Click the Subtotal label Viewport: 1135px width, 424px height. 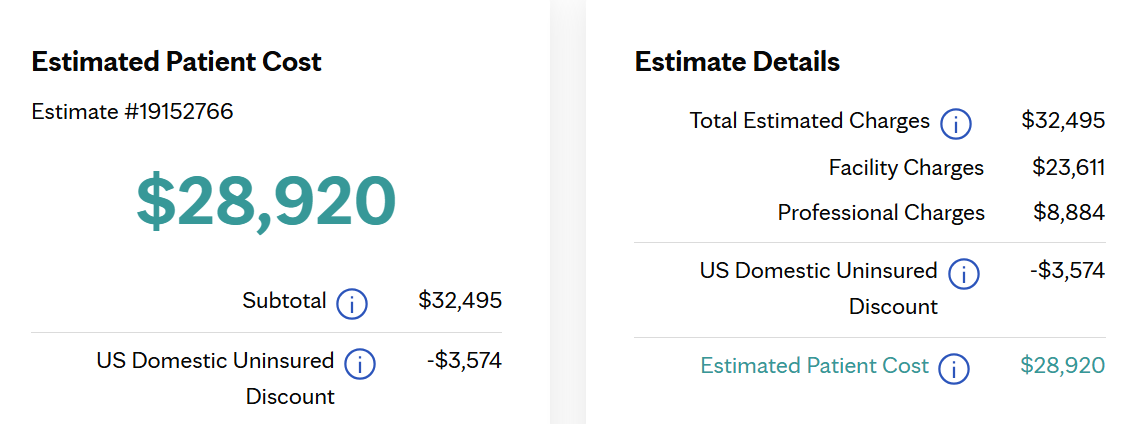[284, 300]
